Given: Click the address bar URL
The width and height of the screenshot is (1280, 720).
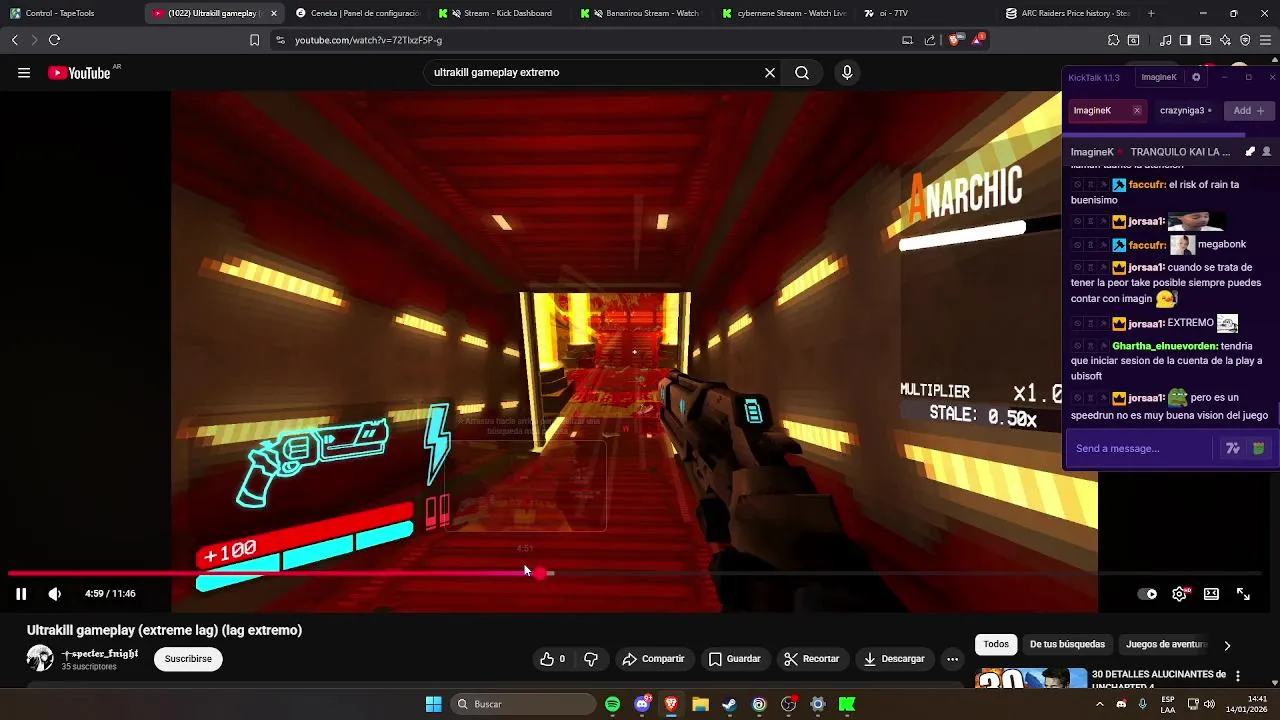Looking at the screenshot, I should pyautogui.click(x=368, y=40).
